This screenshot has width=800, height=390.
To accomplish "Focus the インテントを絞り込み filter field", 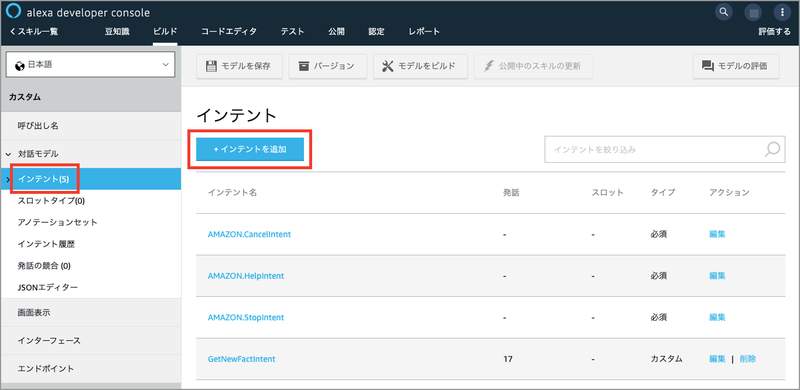I will (665, 149).
